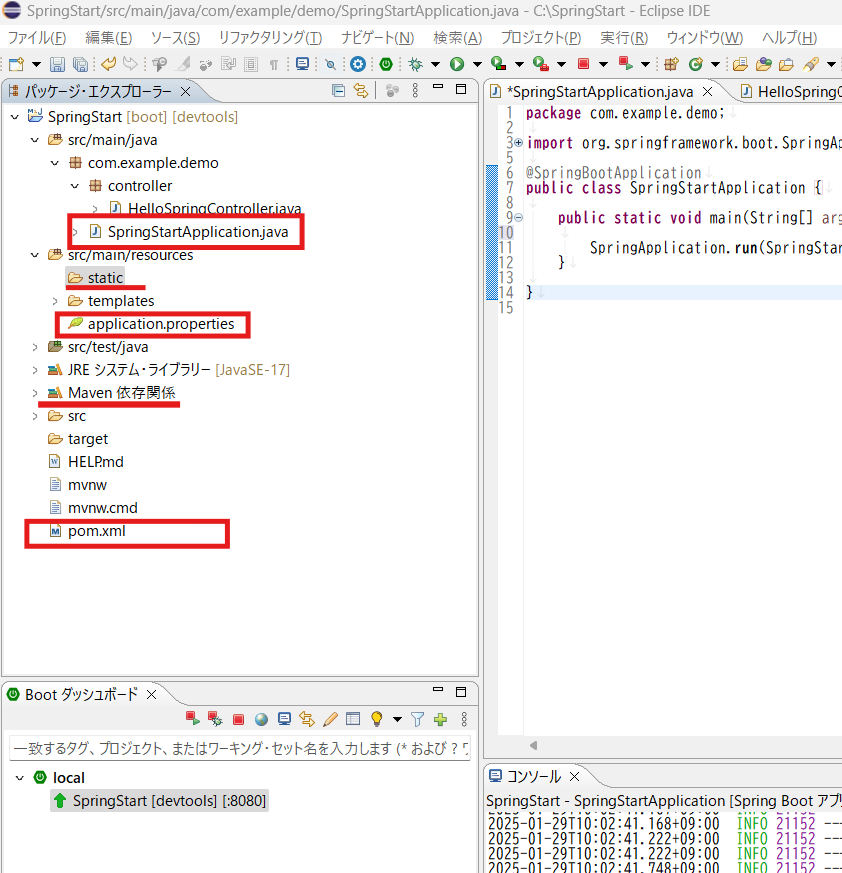Click the table properties icon in Boot Dashboard
842x873 pixels.
[353, 719]
